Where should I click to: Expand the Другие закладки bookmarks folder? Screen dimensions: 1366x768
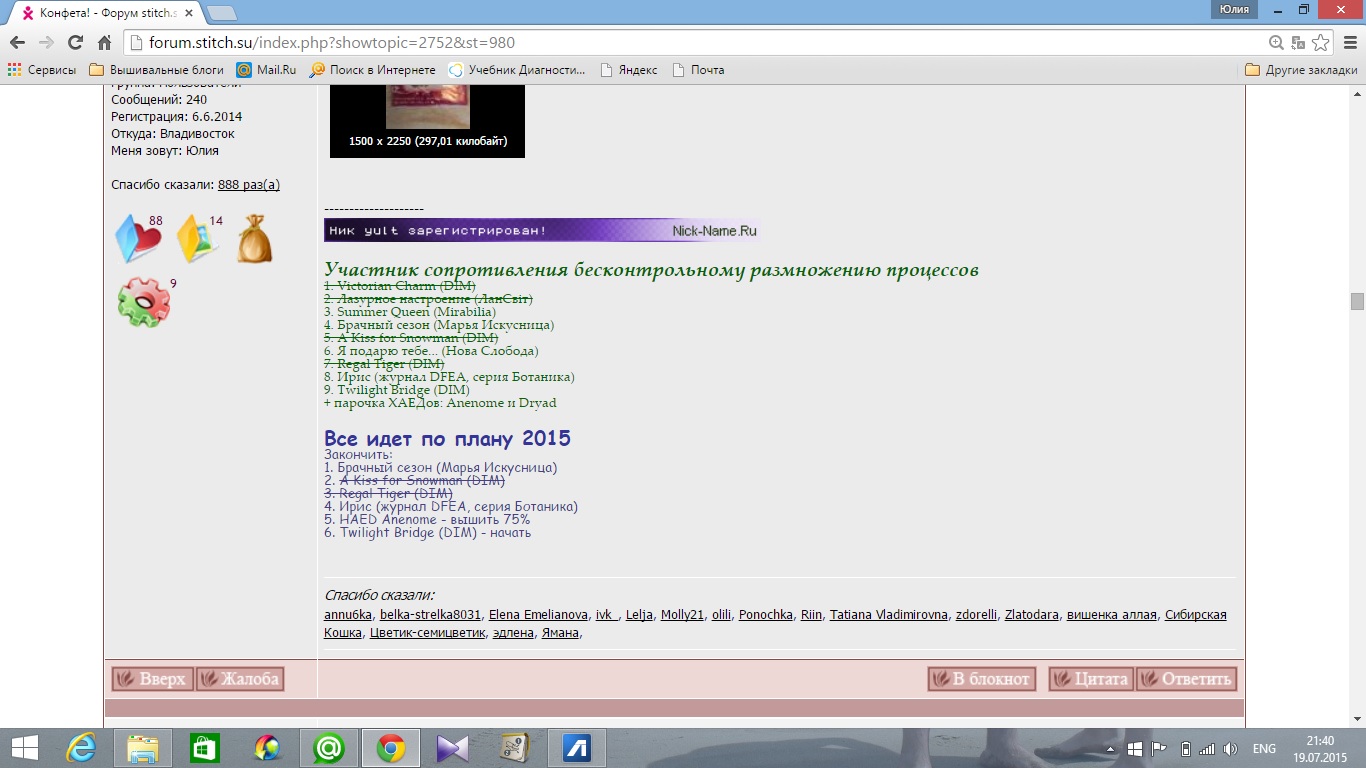tap(1301, 70)
